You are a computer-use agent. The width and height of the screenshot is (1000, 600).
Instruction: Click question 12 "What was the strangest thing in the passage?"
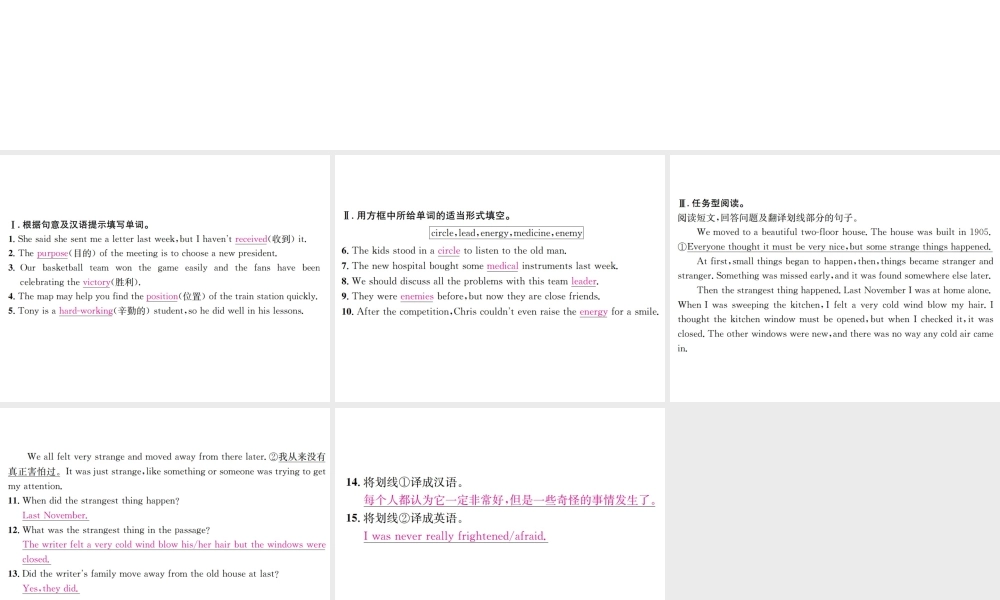click(x=109, y=530)
